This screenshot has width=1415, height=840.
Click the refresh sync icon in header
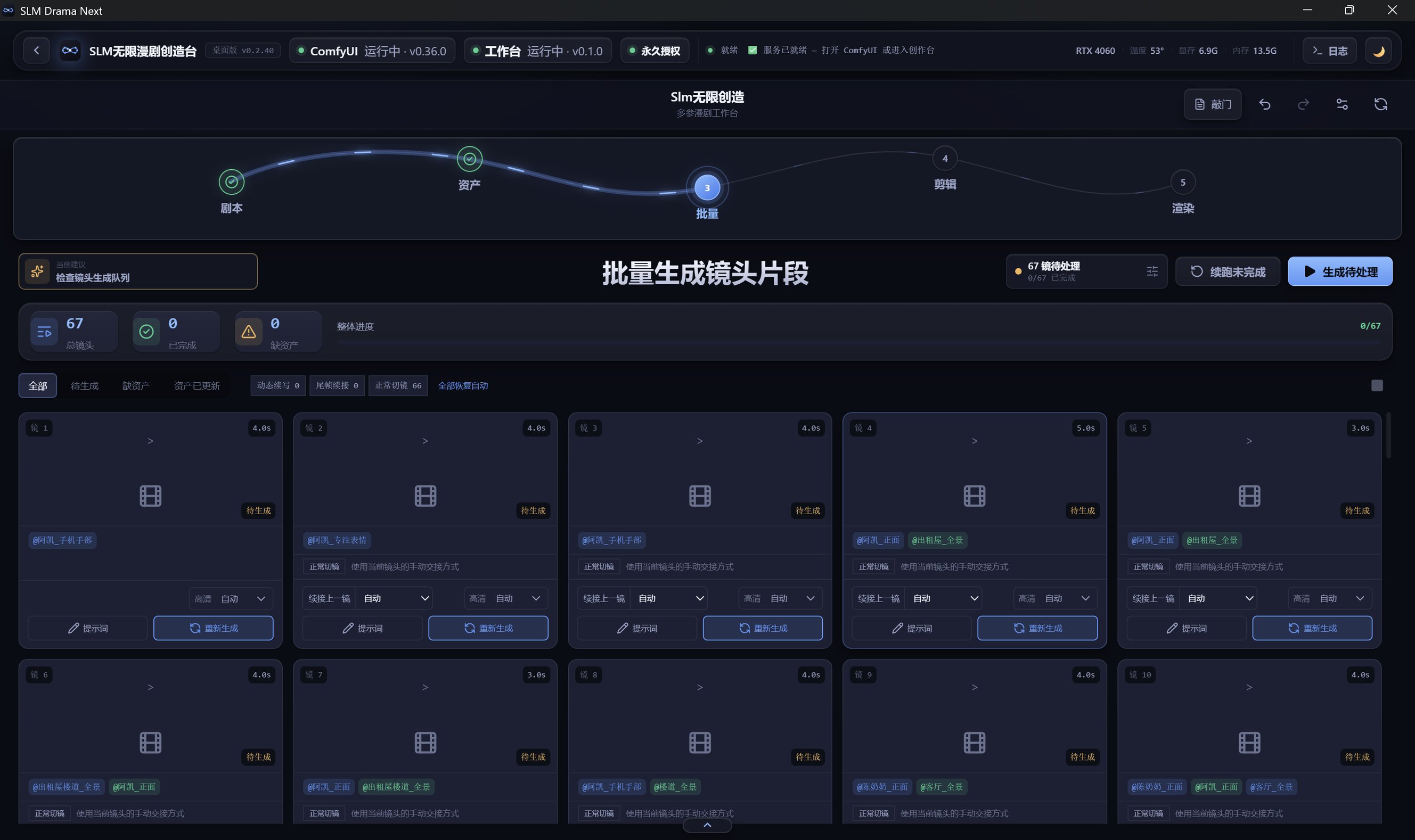click(1380, 104)
